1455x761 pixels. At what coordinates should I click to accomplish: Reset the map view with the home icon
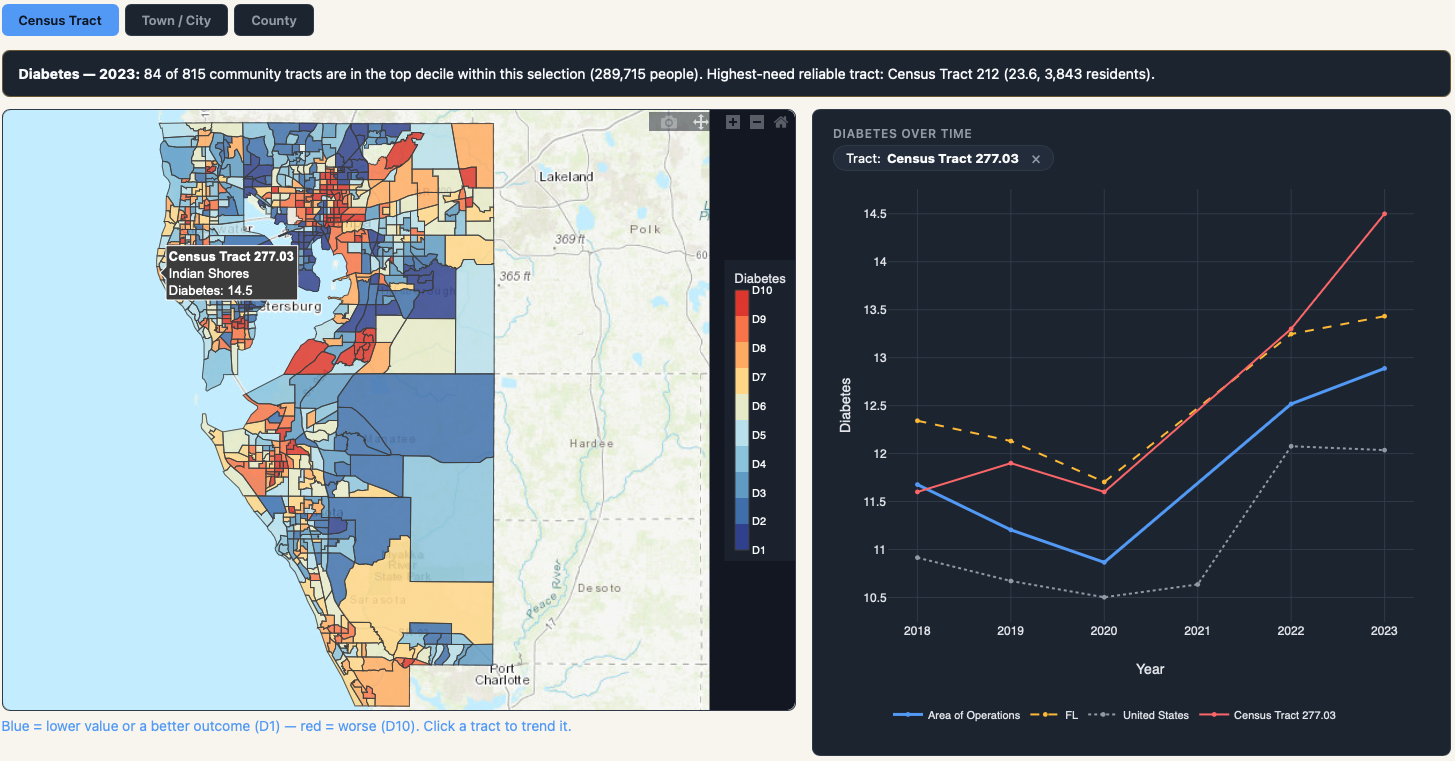(x=781, y=122)
